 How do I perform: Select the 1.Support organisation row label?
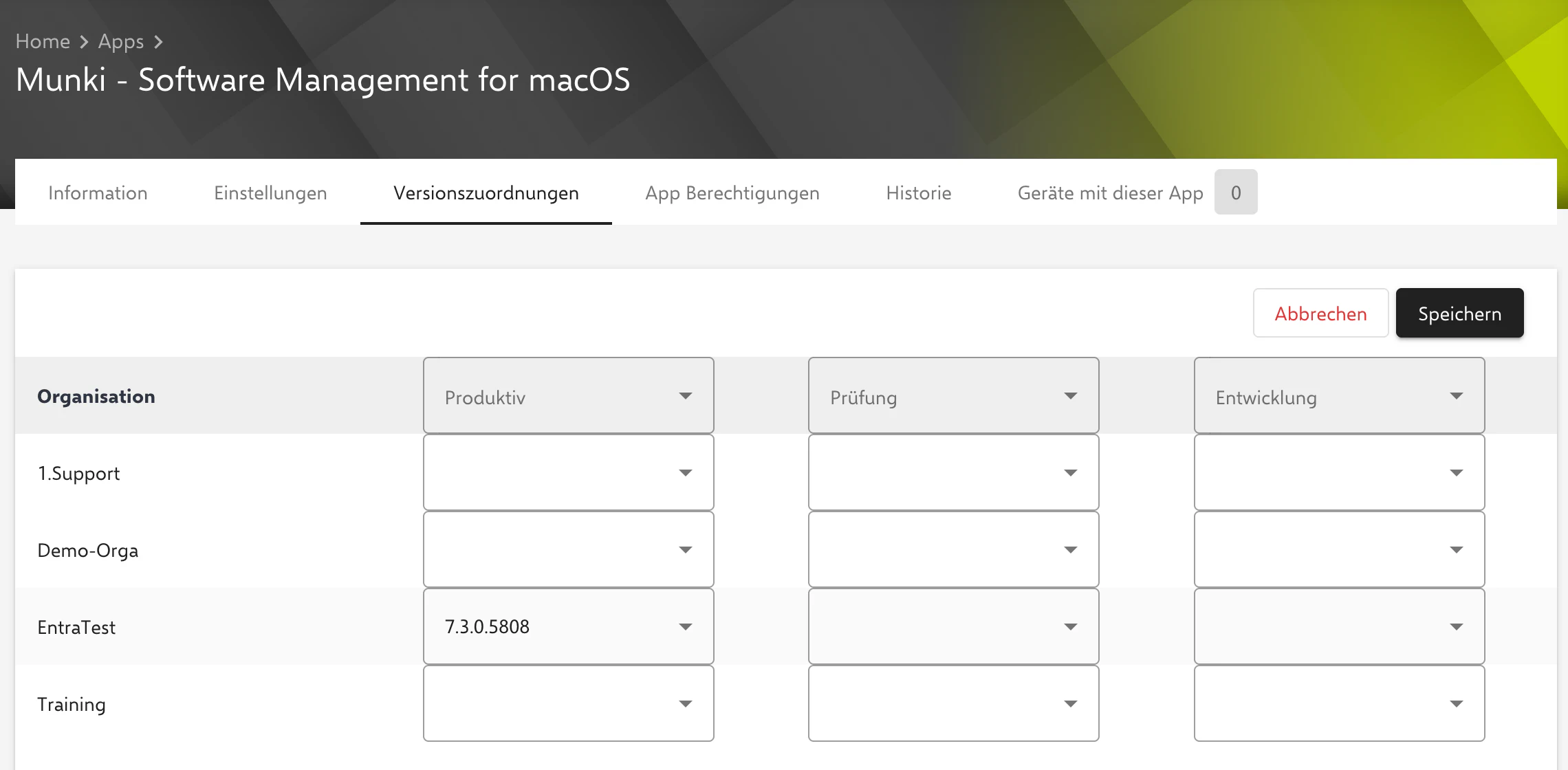point(78,474)
